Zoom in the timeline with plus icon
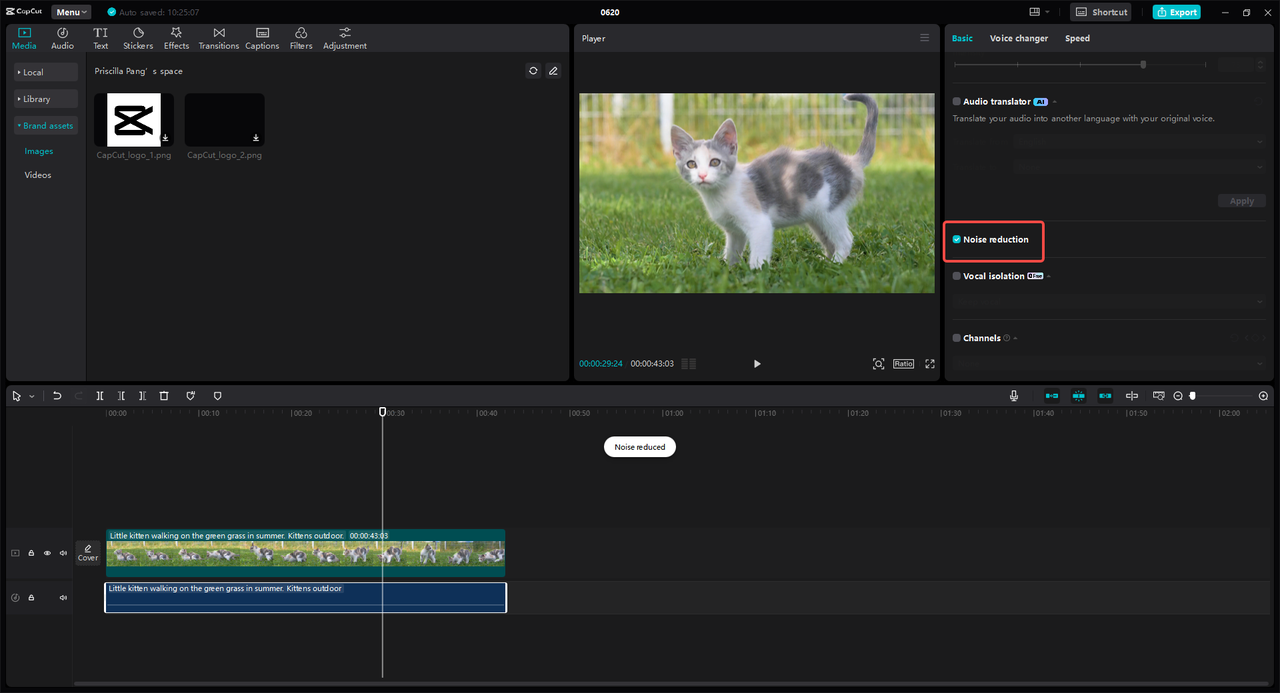The height and width of the screenshot is (693, 1280). tap(1263, 396)
